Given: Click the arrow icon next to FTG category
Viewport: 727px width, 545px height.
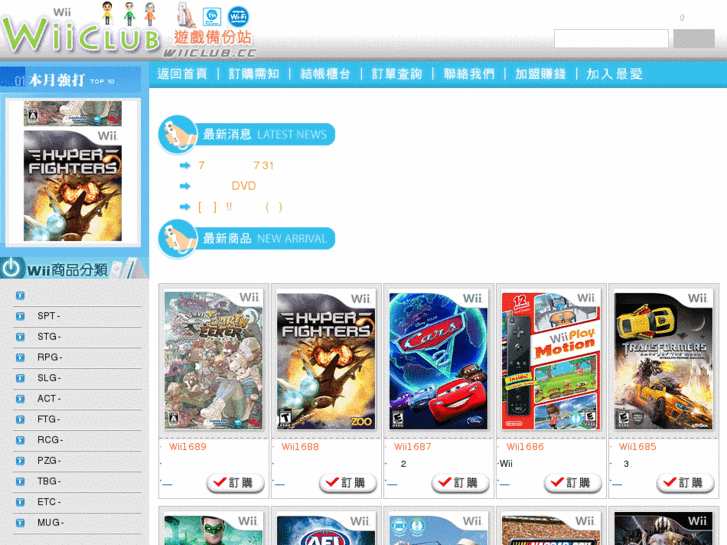Looking at the screenshot, I should [20, 419].
